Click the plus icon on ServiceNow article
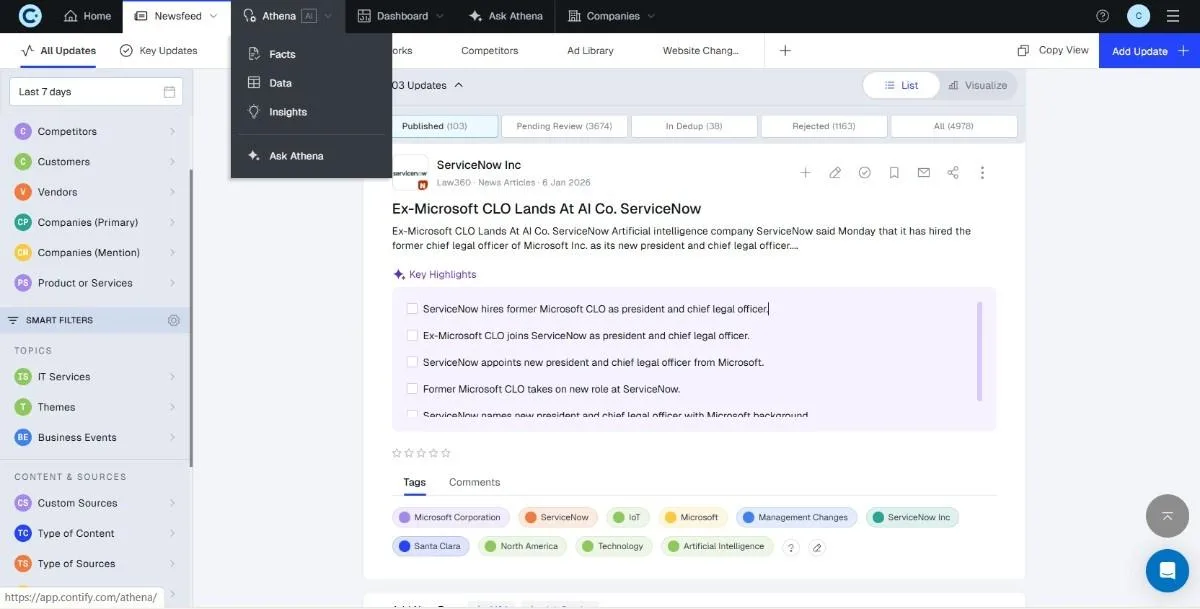This screenshot has height=609, width=1200. tap(805, 173)
